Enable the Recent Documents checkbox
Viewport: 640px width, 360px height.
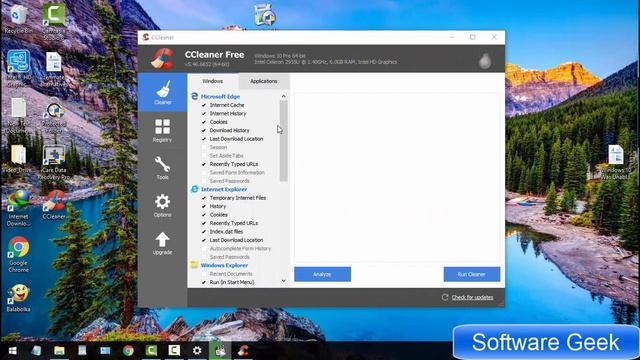tap(204, 273)
